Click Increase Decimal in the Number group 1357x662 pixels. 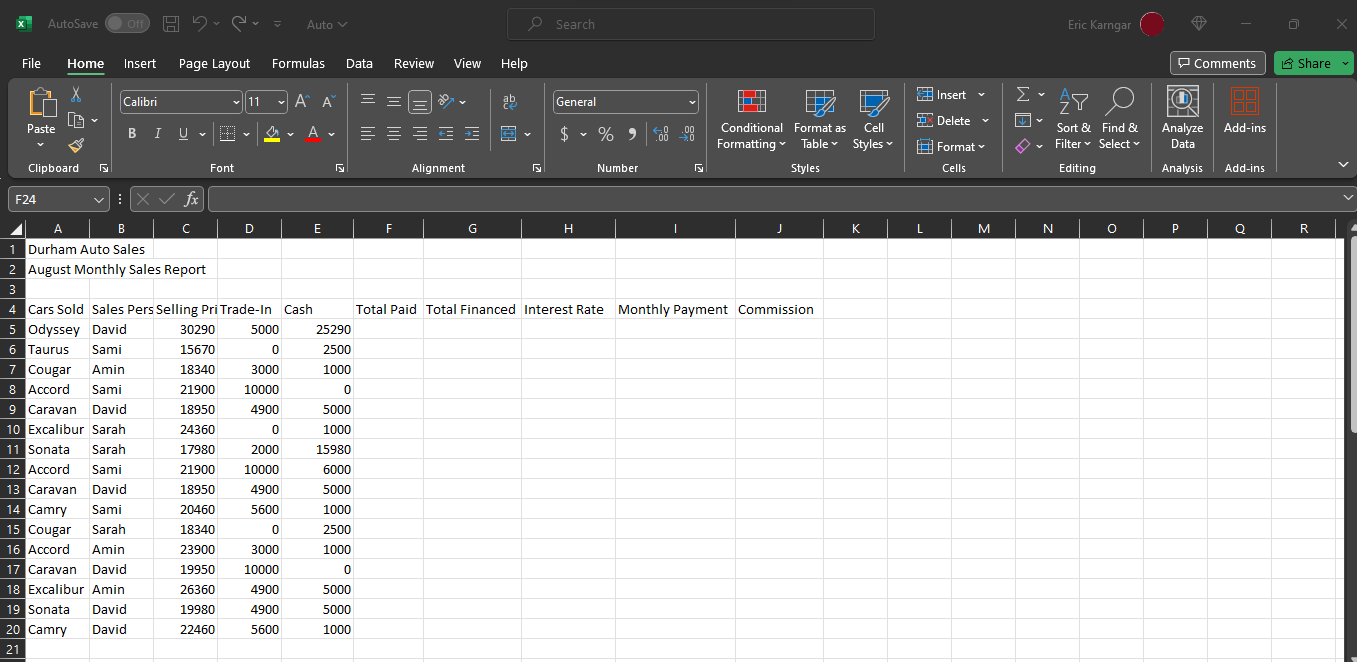(661, 133)
